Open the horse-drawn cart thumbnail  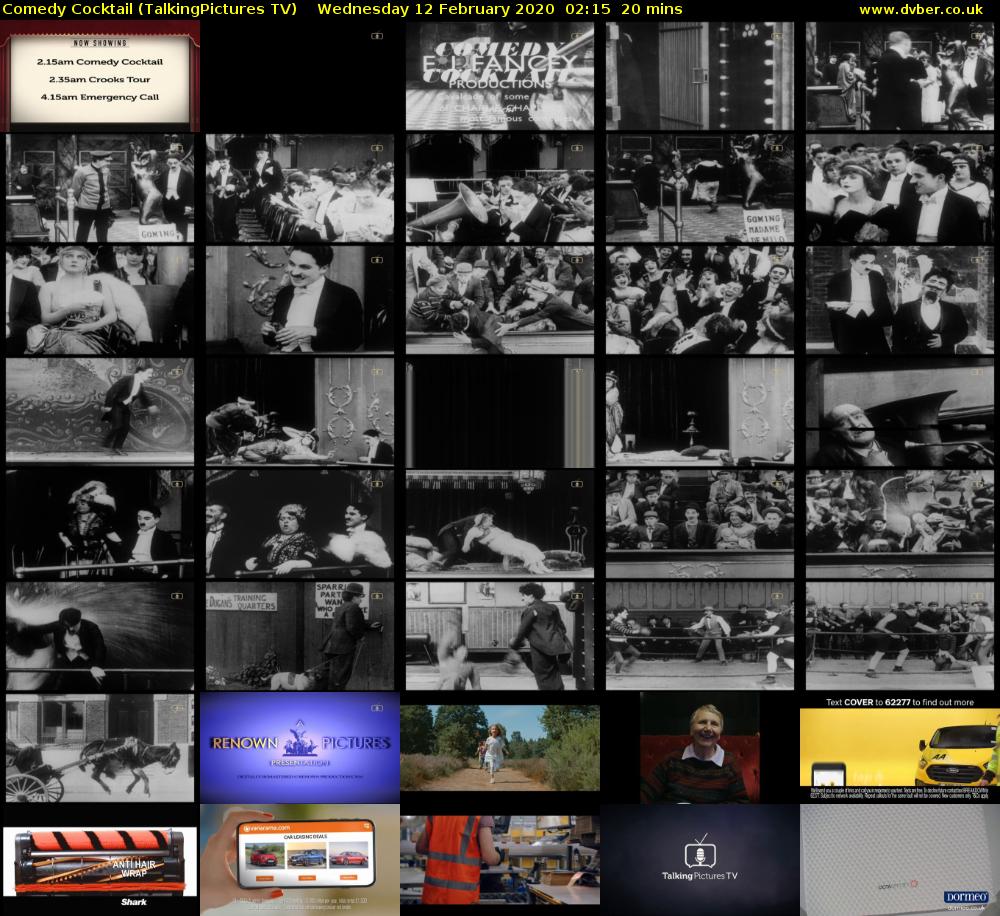100,748
